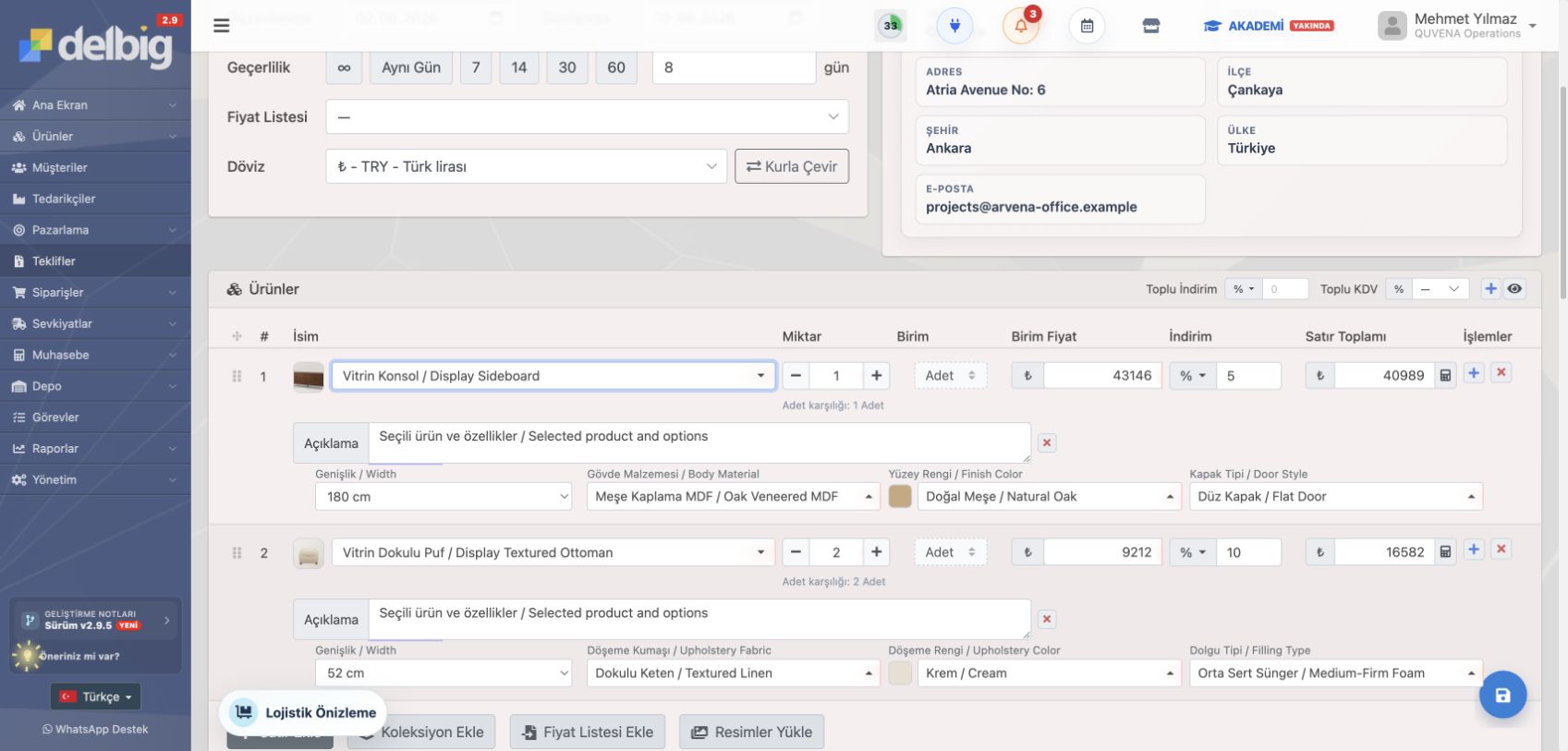Open Müşteriler in the sidebar

coord(95,168)
